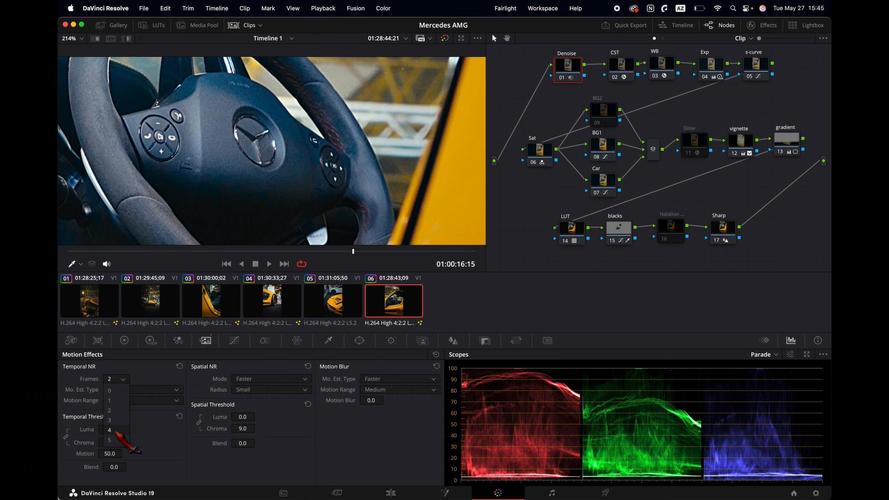This screenshot has height=500, width=889.
Task: Reset the Temporal NR settings
Action: tap(180, 366)
